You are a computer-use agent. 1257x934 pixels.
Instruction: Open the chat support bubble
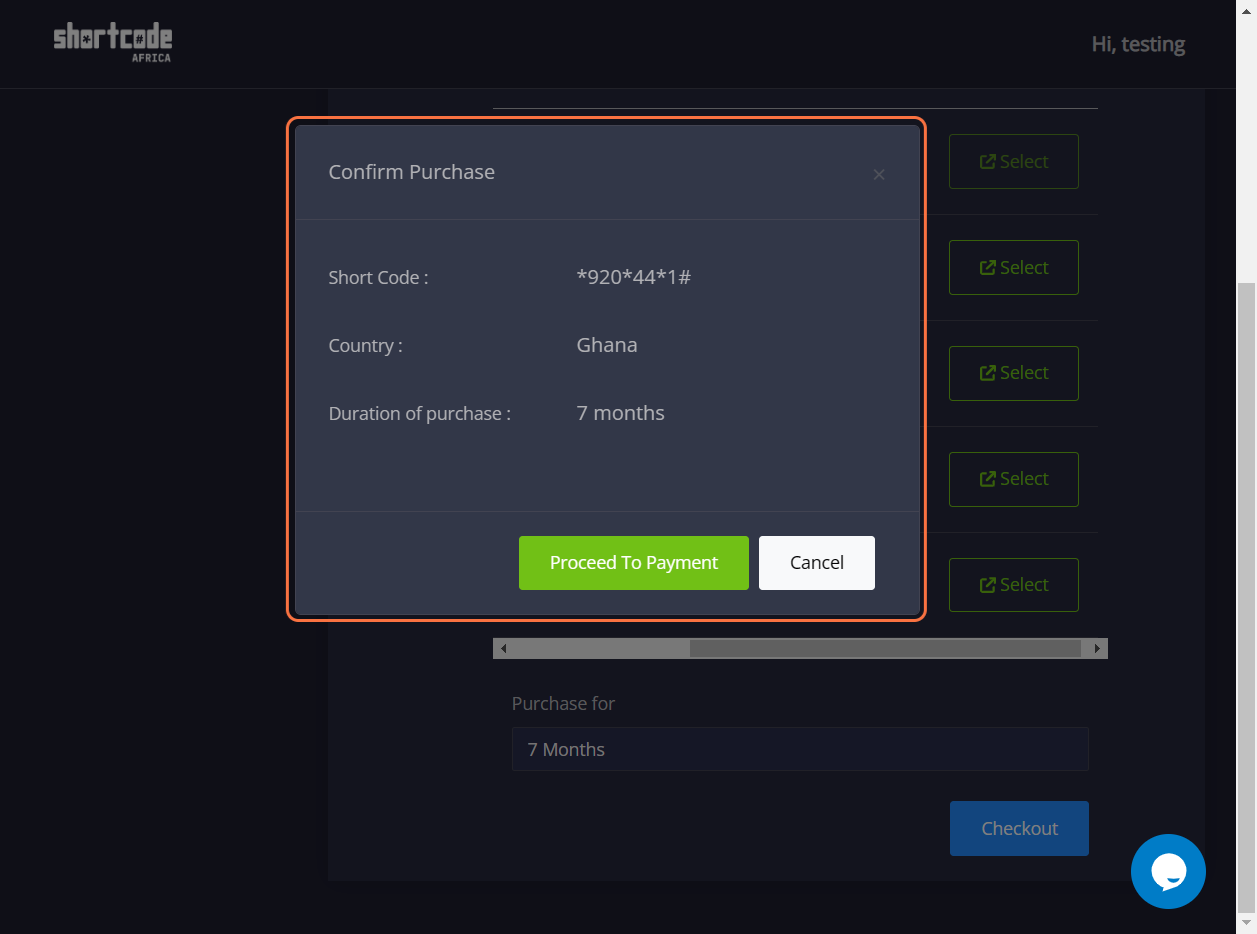tap(1168, 871)
